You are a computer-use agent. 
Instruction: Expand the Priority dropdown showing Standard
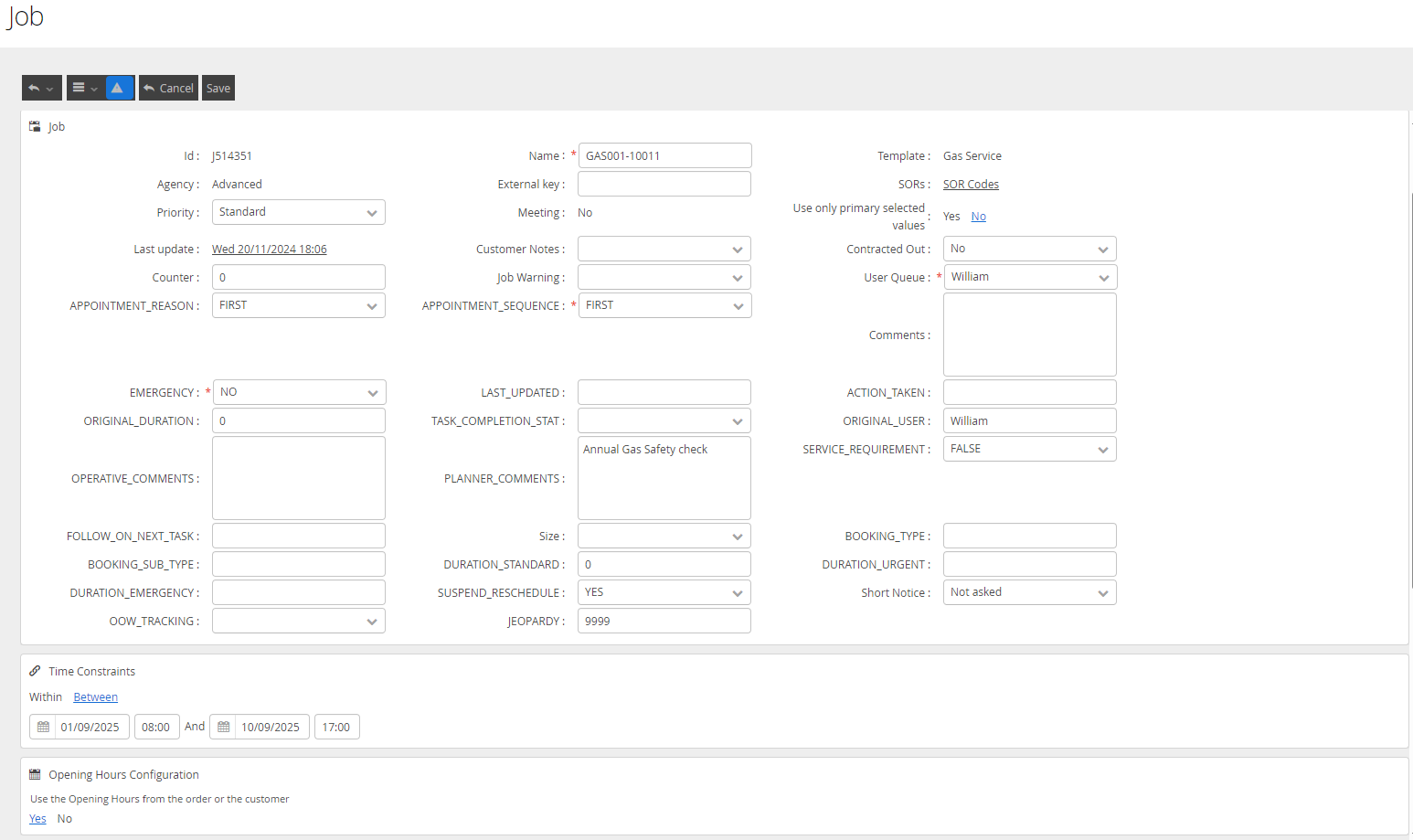[298, 212]
